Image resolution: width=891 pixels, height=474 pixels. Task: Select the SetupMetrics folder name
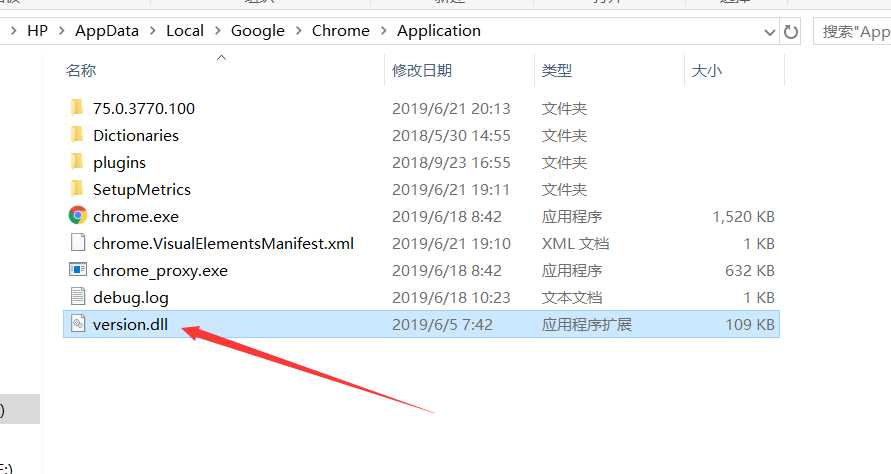(141, 189)
